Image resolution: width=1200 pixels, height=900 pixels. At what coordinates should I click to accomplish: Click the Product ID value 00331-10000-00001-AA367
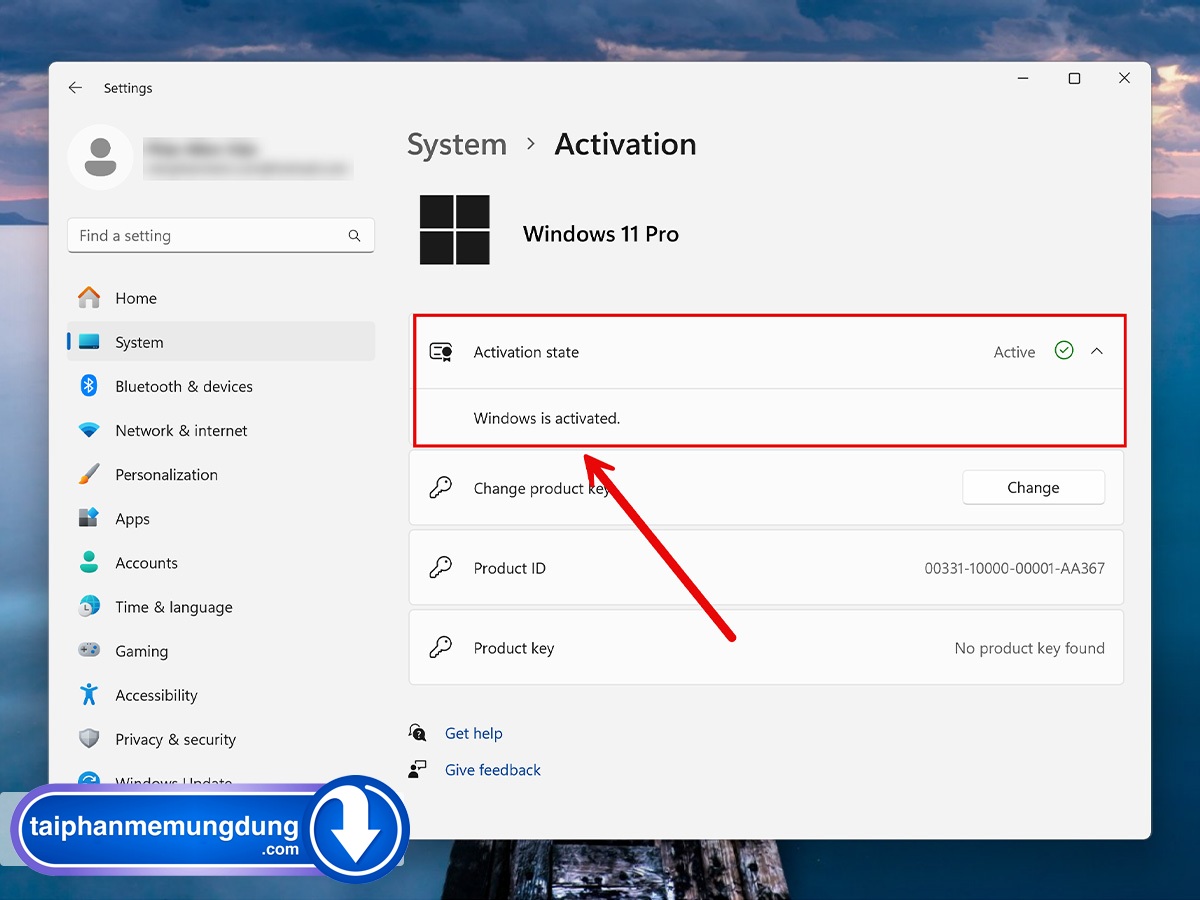pos(1014,568)
